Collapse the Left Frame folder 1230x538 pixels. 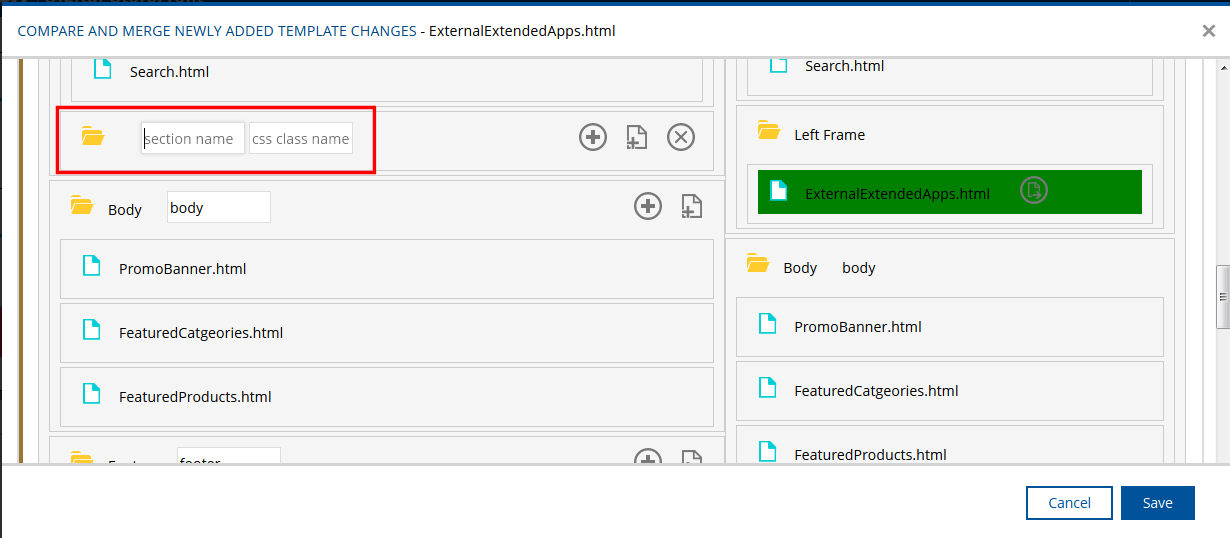pos(768,131)
